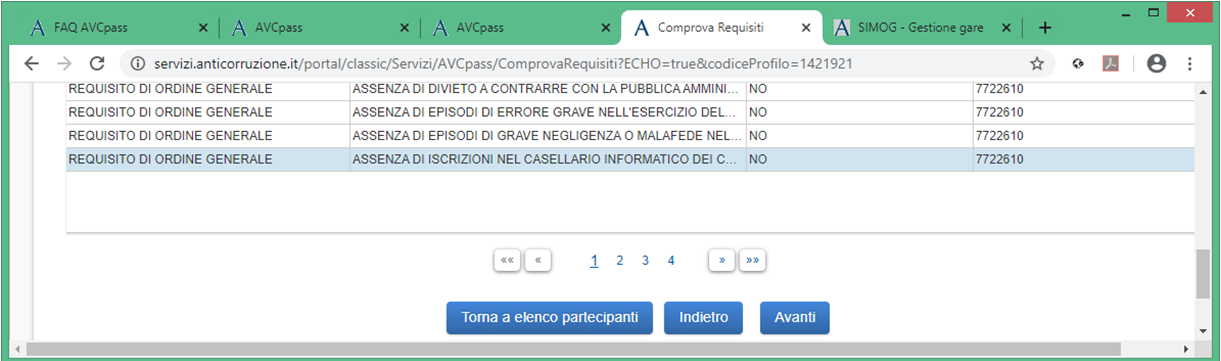
Task: Select the highlighted casellario informatico row
Action: [630, 159]
